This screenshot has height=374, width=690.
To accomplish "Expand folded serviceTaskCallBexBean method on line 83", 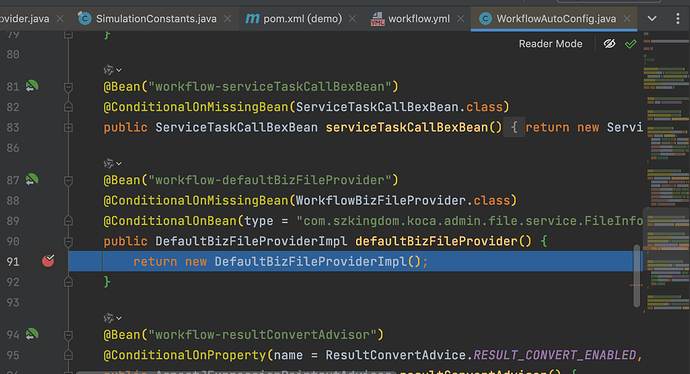I will pos(68,128).
